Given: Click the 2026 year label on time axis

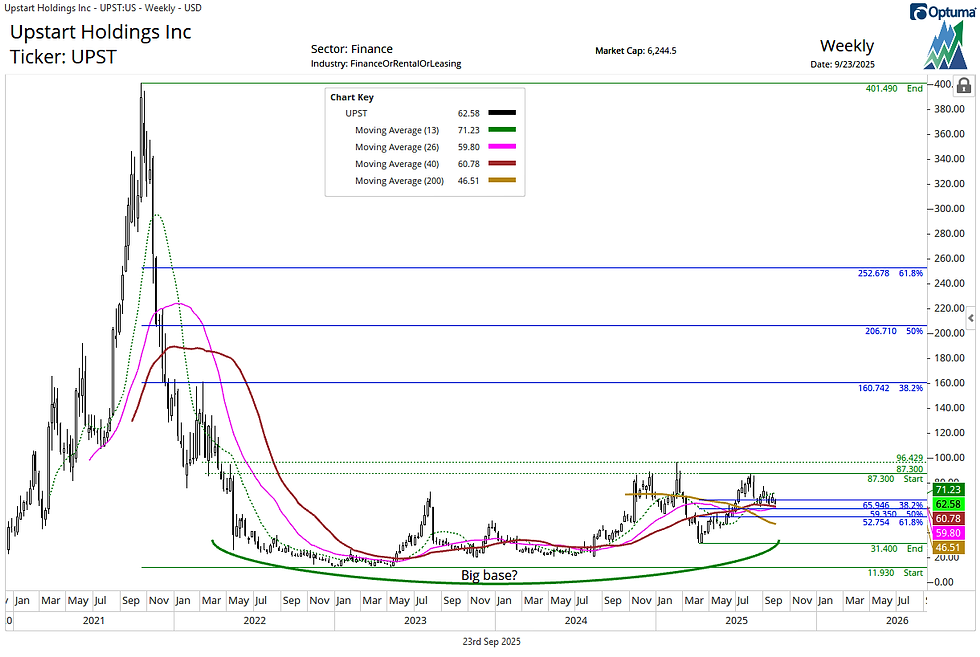Looking at the screenshot, I should 897,620.
